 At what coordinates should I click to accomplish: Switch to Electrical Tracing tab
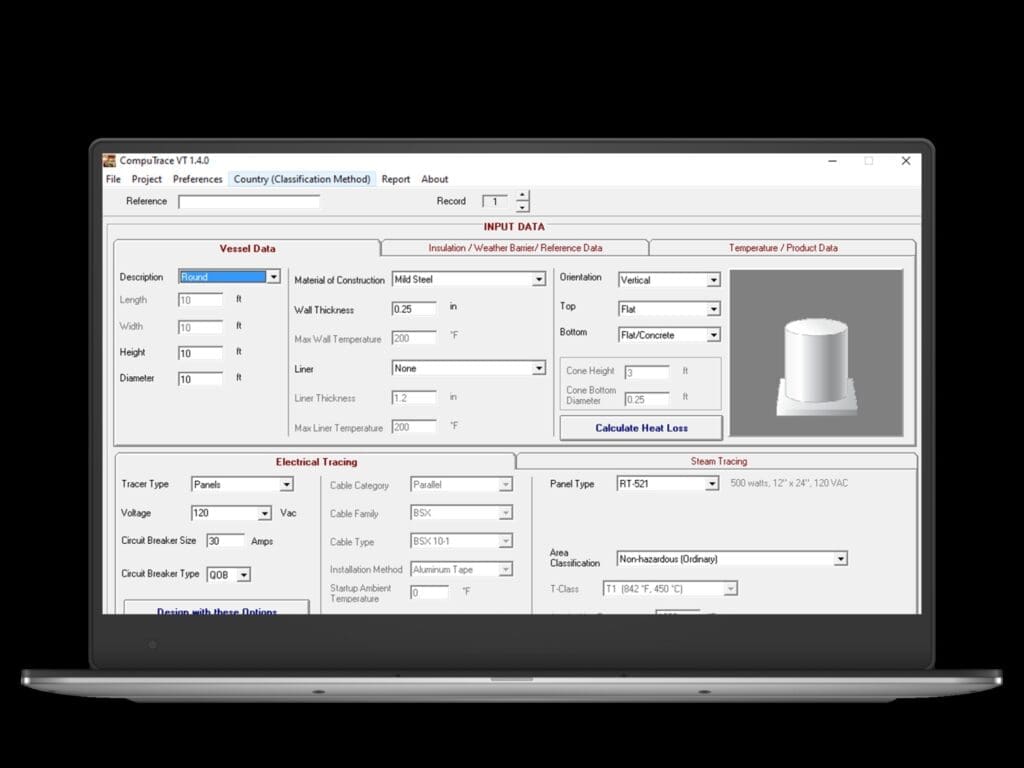point(316,462)
